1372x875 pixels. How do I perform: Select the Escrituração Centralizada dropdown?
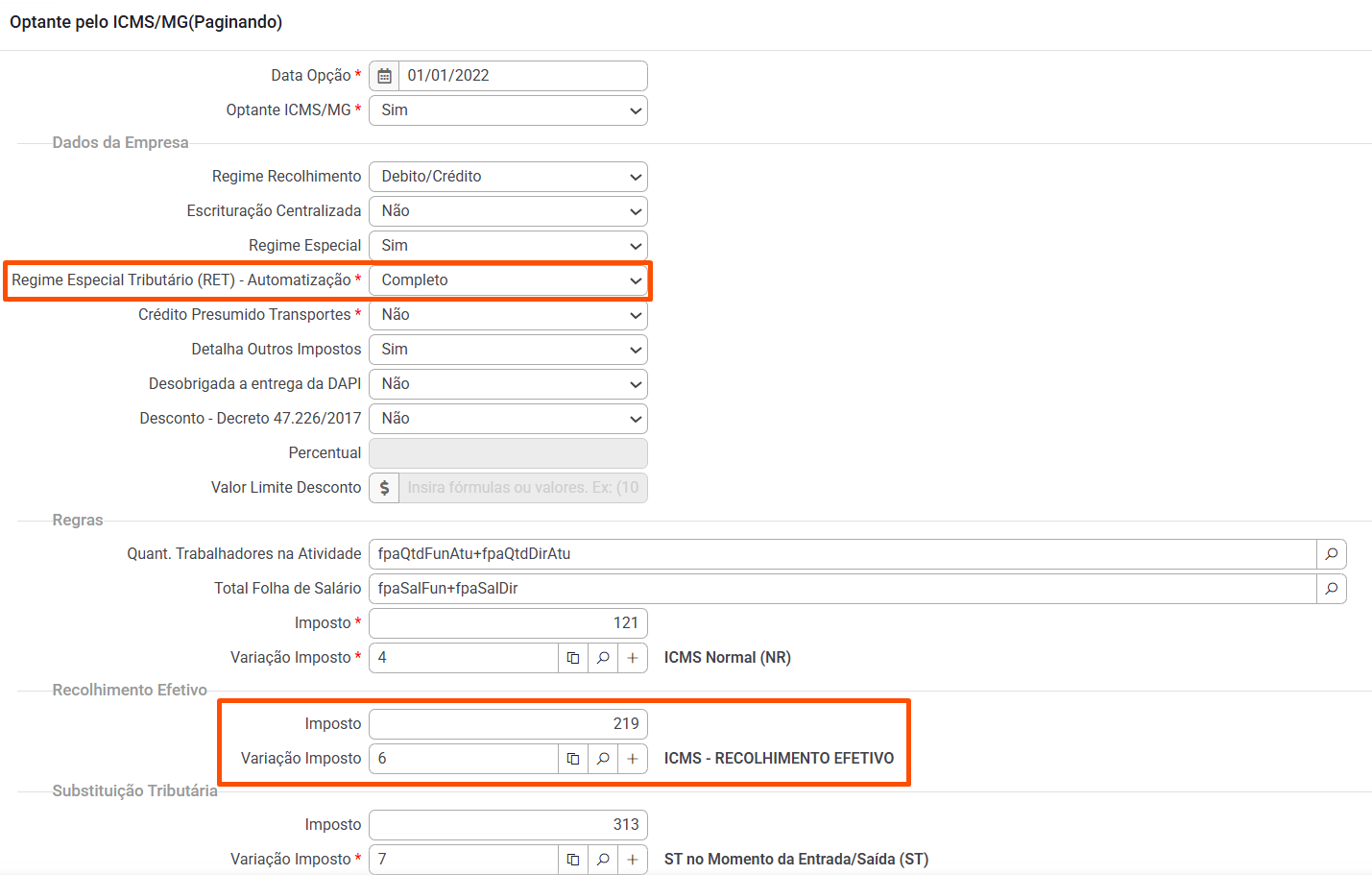pos(508,211)
